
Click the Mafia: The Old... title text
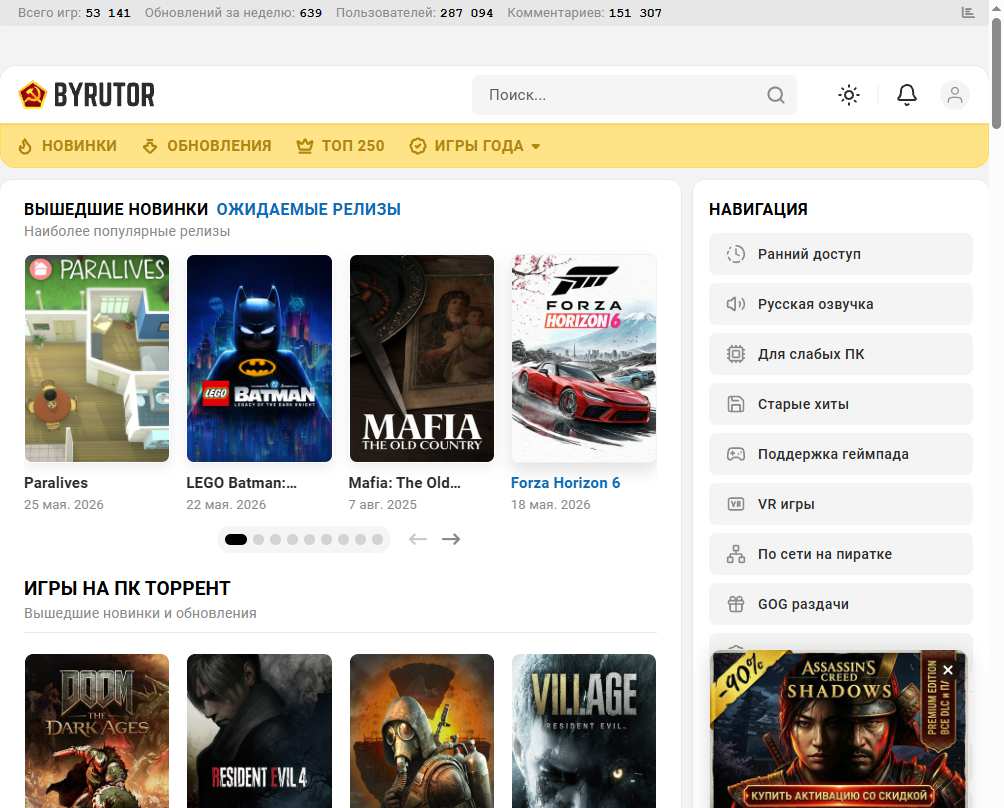(x=405, y=483)
